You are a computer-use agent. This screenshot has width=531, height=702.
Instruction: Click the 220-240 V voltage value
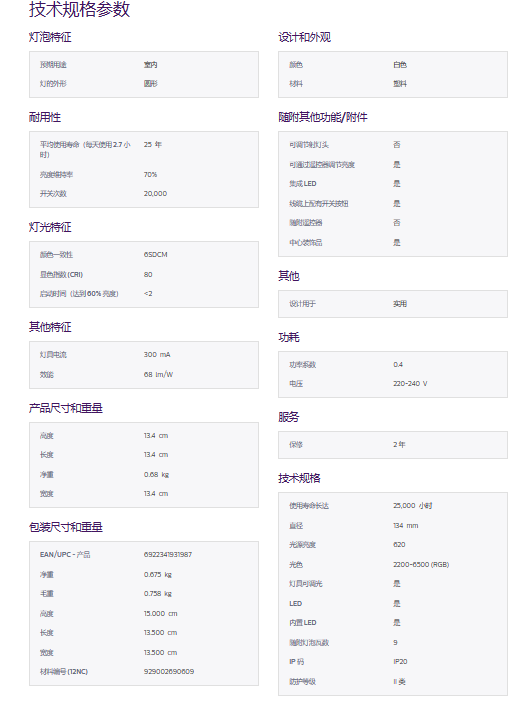click(410, 383)
